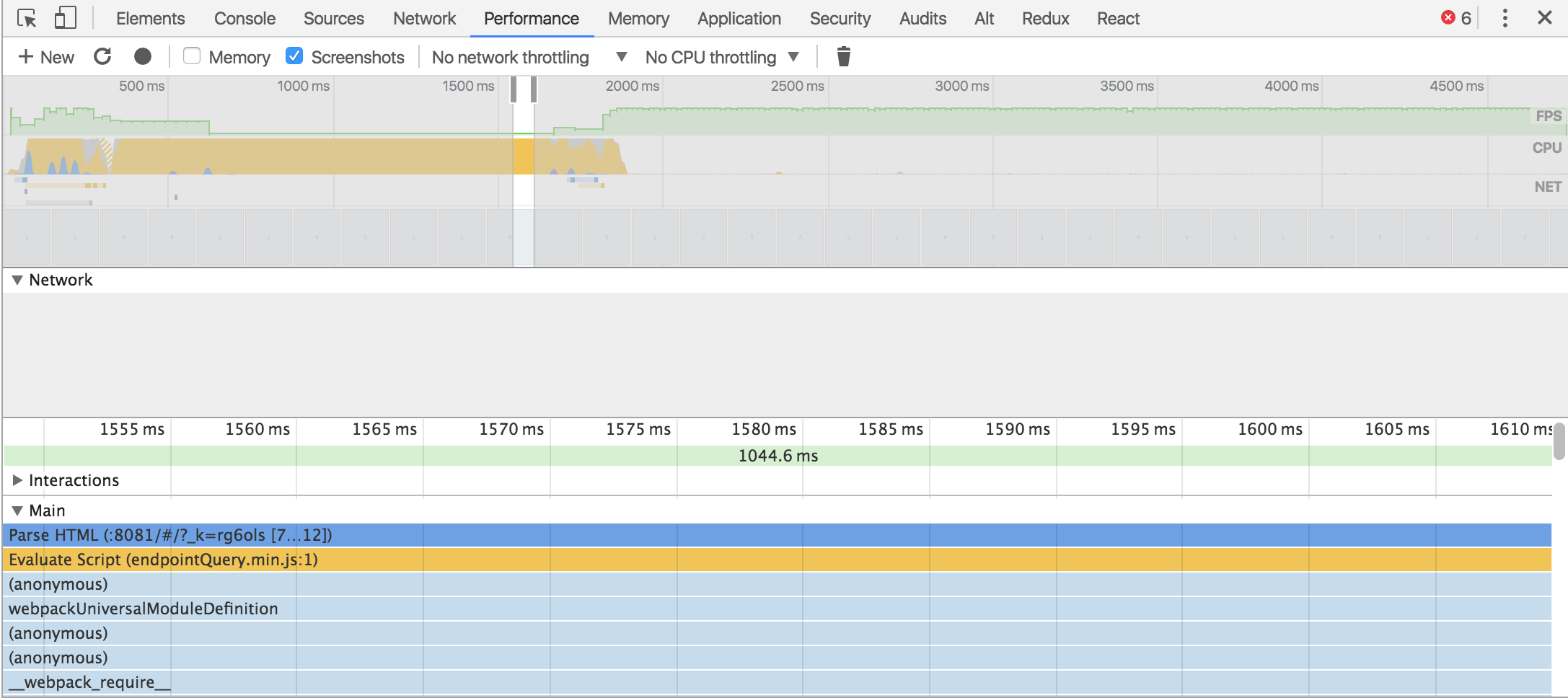
Task: Open the Security tab
Action: (840, 19)
